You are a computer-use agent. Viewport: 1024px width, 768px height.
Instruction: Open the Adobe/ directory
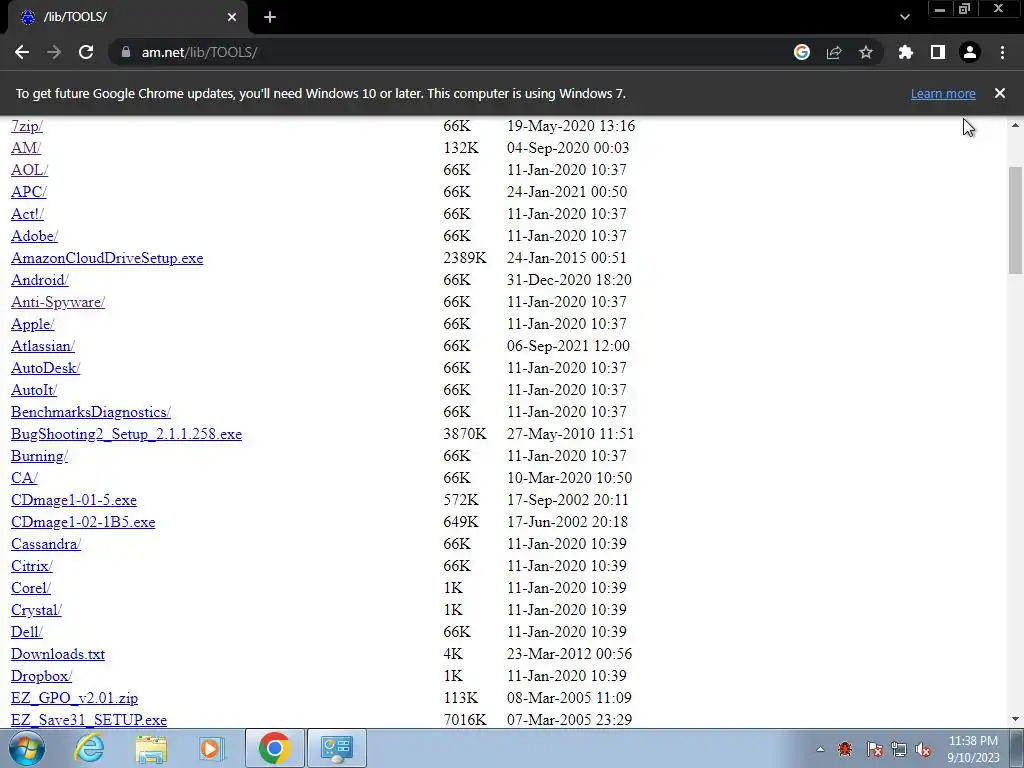pyautogui.click(x=34, y=236)
